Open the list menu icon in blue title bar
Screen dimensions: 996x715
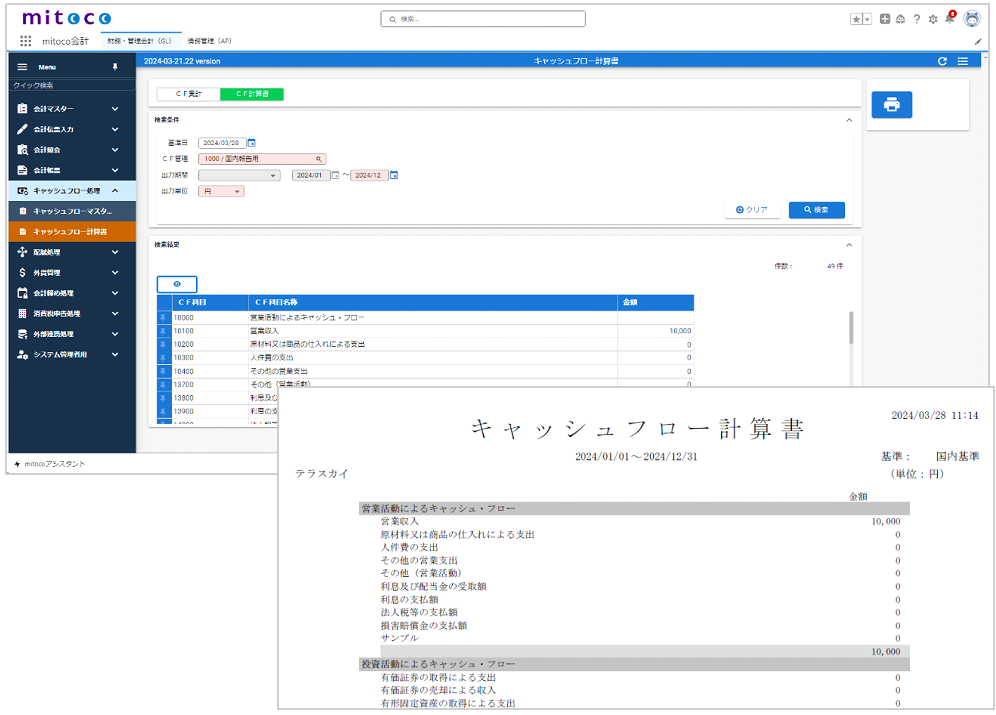963,61
